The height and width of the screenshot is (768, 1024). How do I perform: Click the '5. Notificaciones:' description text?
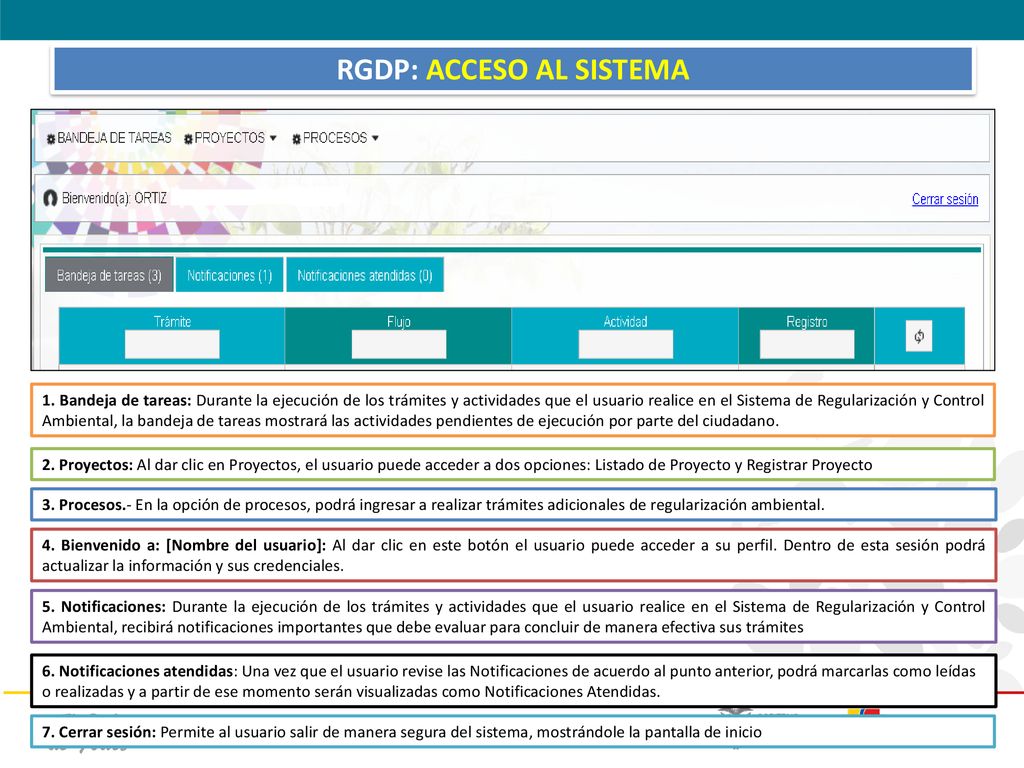pos(513,616)
